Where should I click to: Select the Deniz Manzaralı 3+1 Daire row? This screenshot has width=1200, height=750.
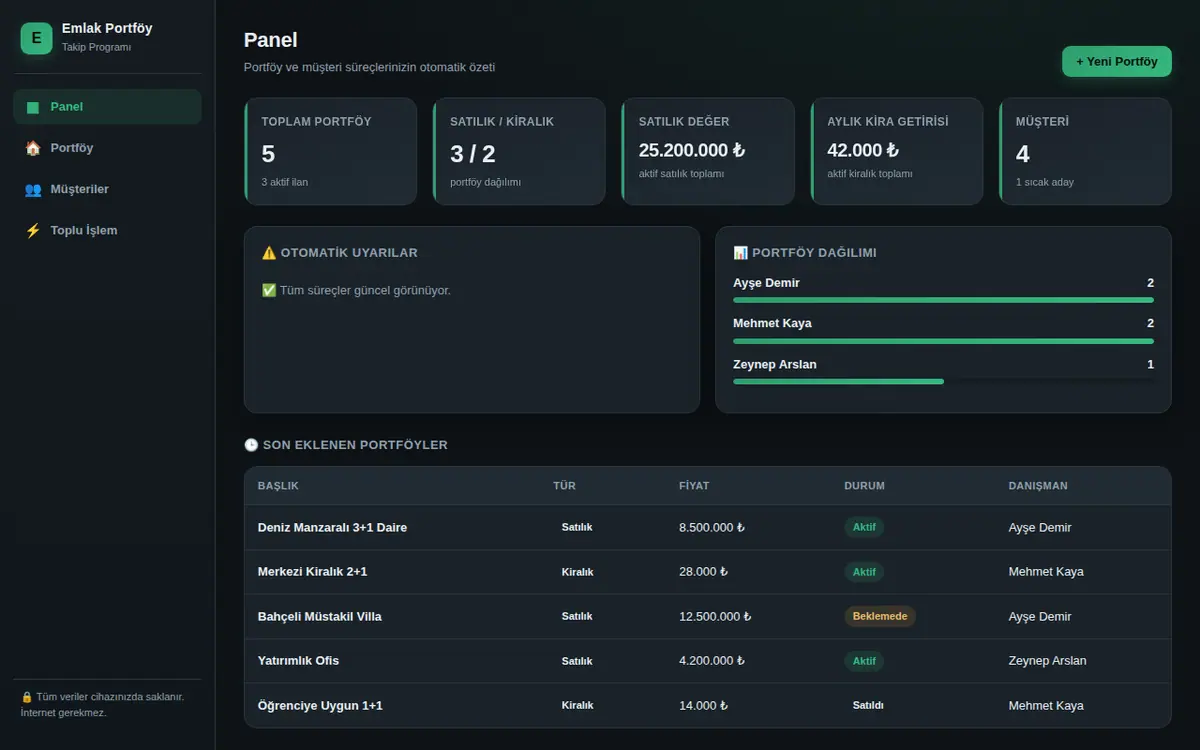pyautogui.click(x=707, y=527)
